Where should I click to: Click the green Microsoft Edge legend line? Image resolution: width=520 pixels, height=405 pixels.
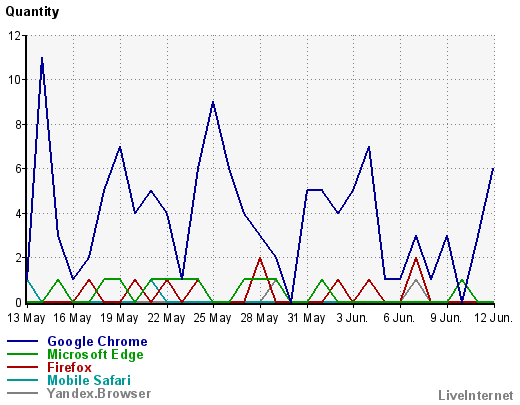click(22, 354)
